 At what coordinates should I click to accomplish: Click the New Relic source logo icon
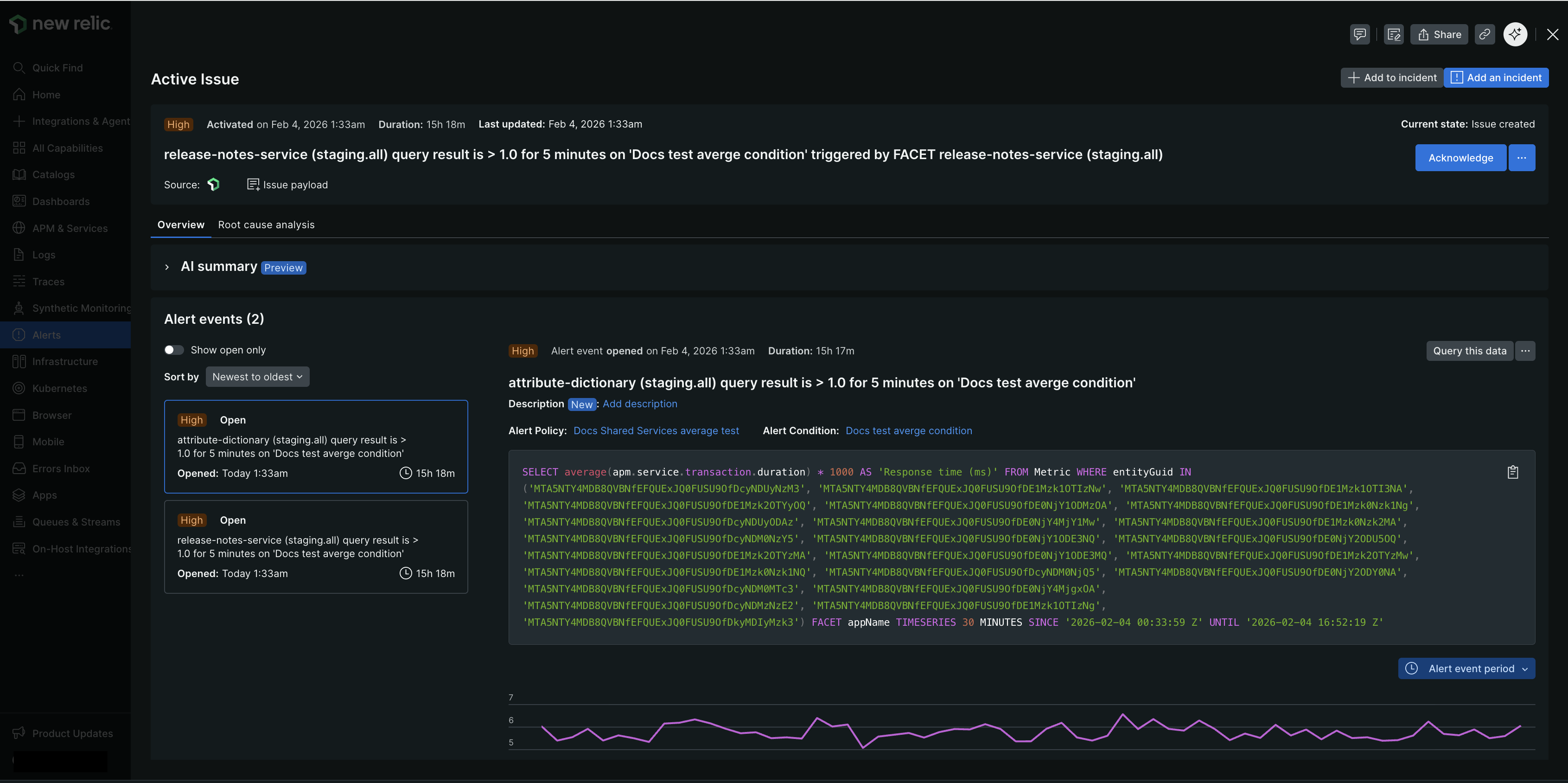click(214, 185)
